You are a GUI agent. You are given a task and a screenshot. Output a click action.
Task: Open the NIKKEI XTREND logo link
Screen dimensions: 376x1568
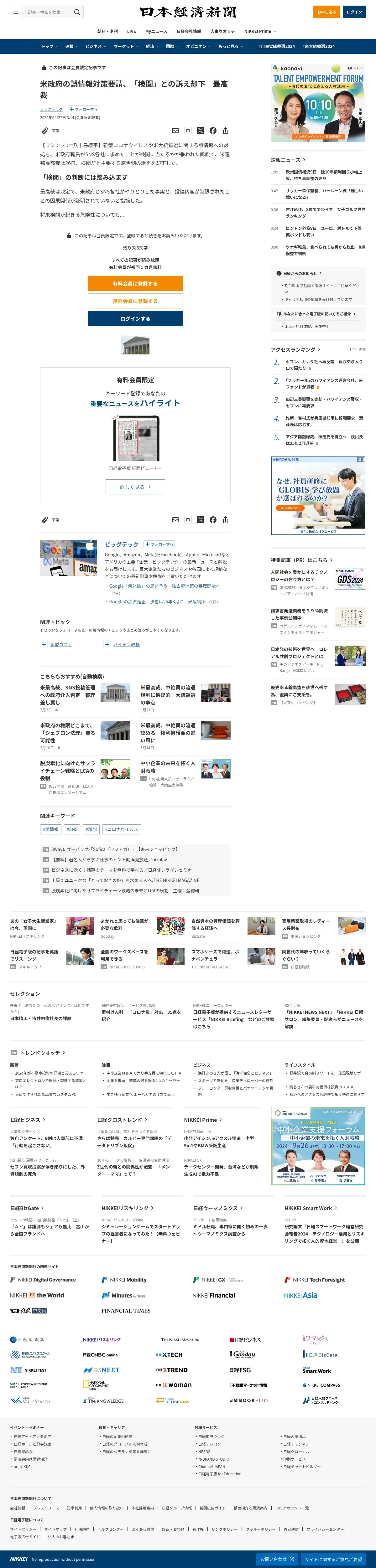(x=171, y=1369)
